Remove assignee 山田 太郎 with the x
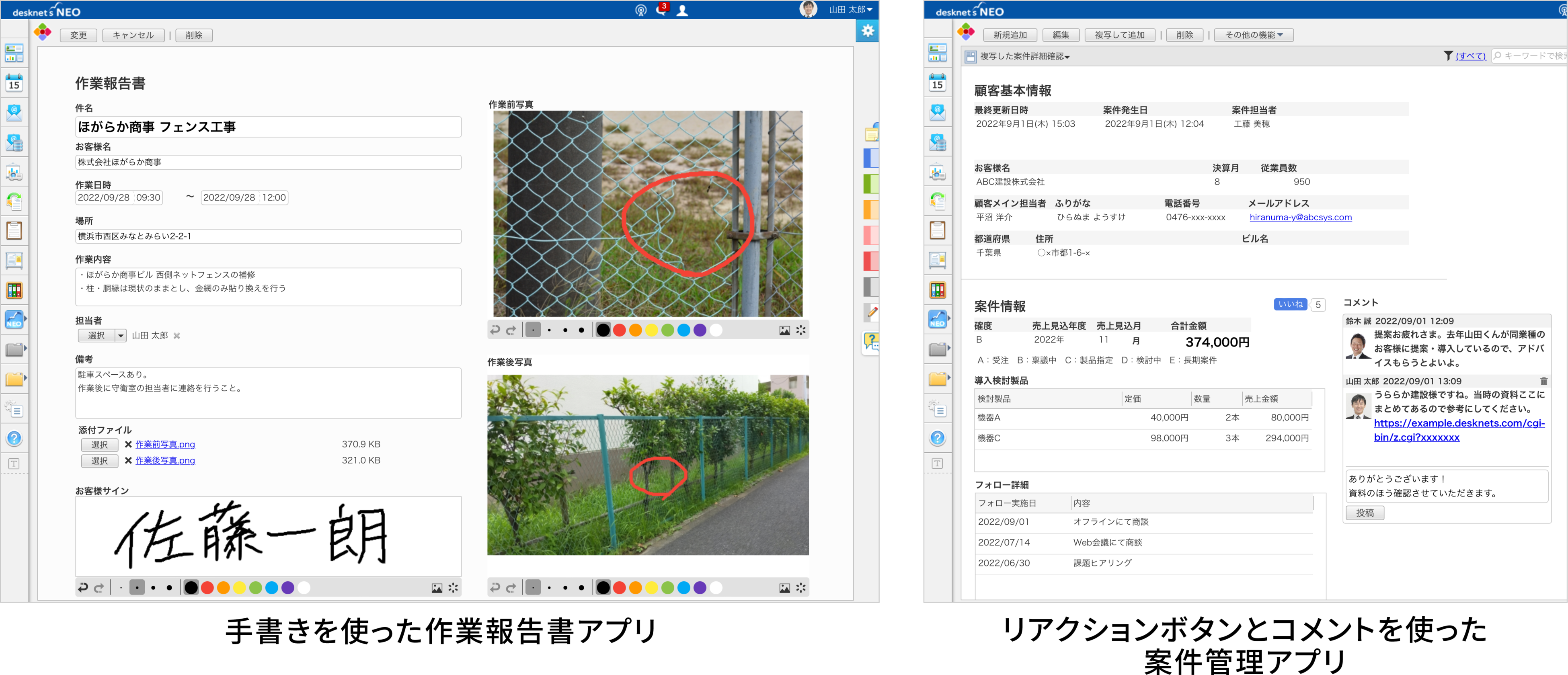The width and height of the screenshot is (1568, 675). pyautogui.click(x=177, y=336)
